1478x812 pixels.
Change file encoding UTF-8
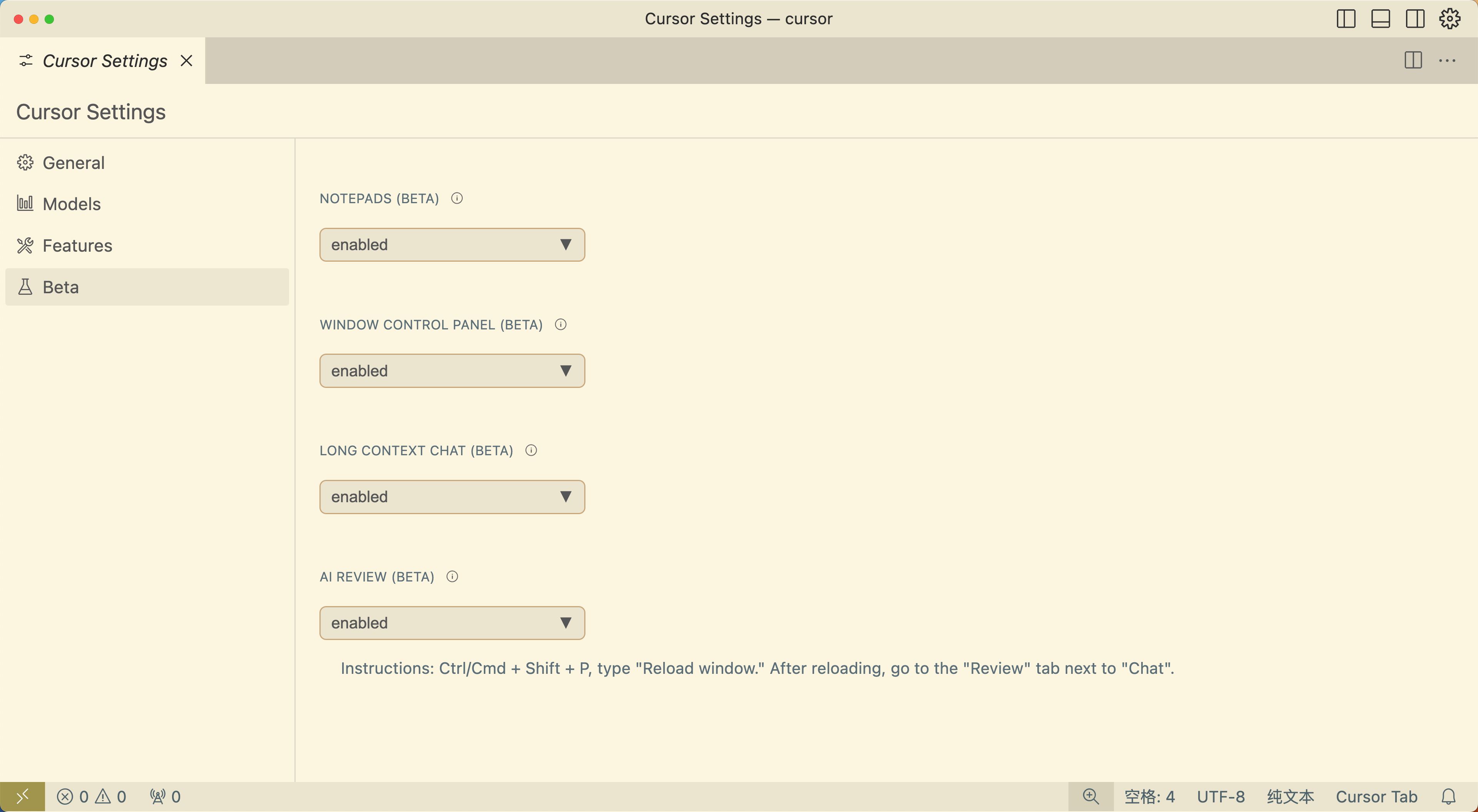(1221, 797)
